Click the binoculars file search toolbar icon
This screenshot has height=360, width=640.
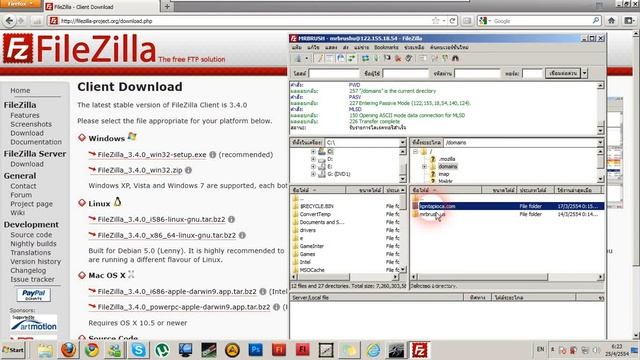(x=455, y=59)
